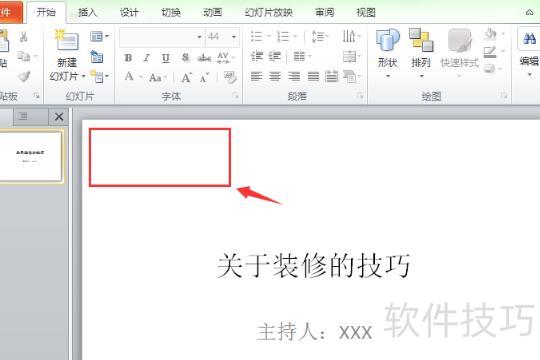Open the Shapes (形状) gallery

tap(387, 52)
